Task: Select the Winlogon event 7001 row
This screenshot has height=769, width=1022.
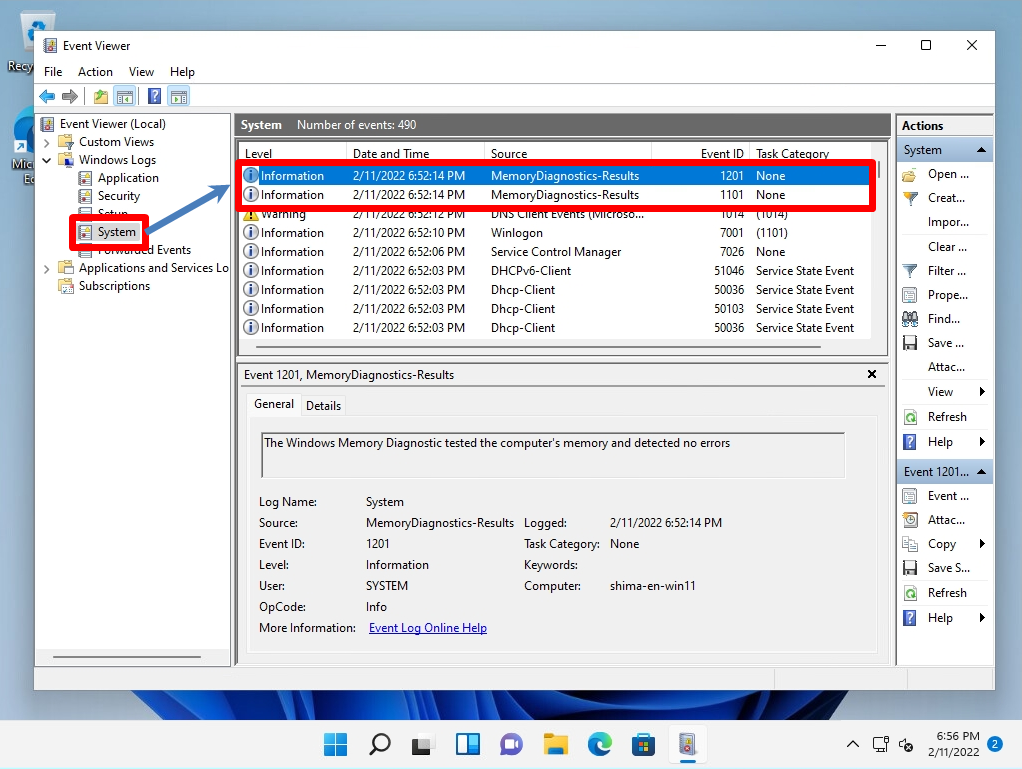Action: 555,233
